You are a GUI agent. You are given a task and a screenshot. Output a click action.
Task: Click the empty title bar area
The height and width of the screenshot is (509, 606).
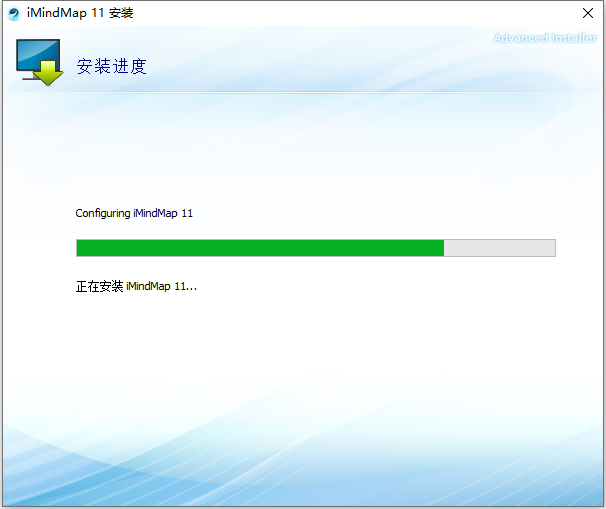350,13
